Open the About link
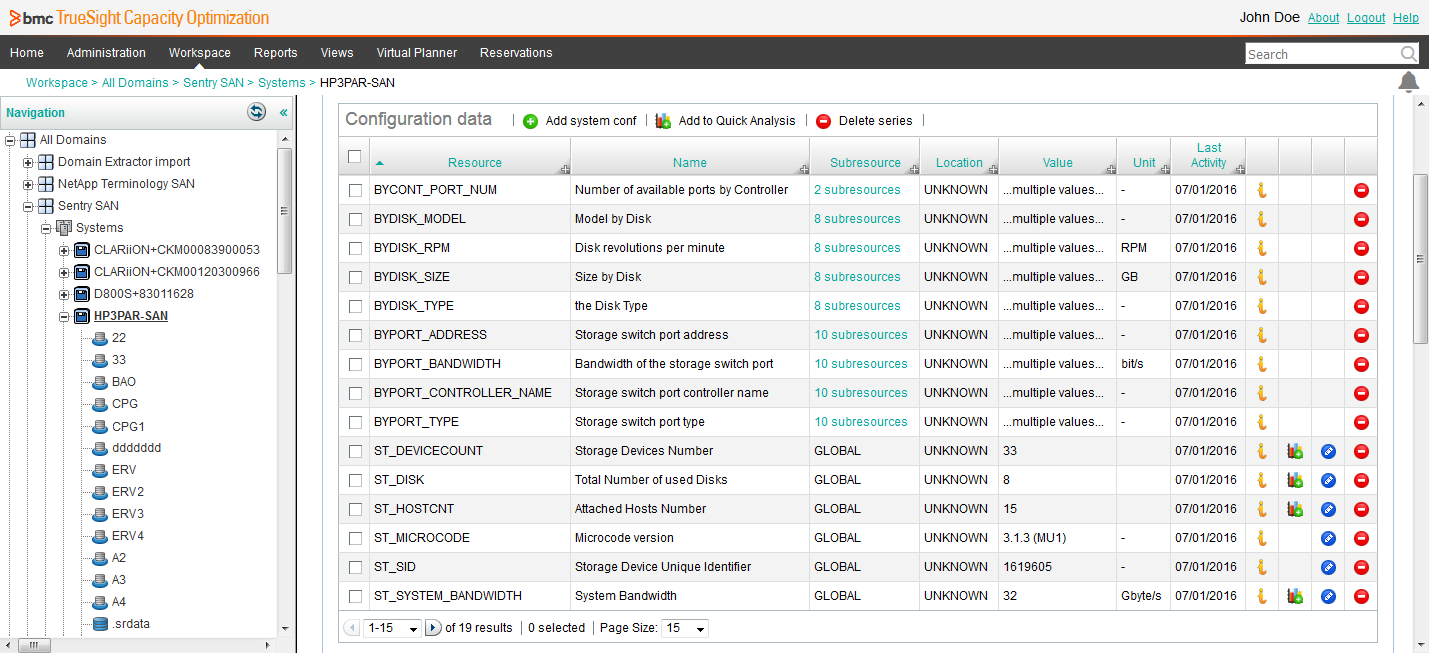1429x653 pixels. pyautogui.click(x=1323, y=18)
